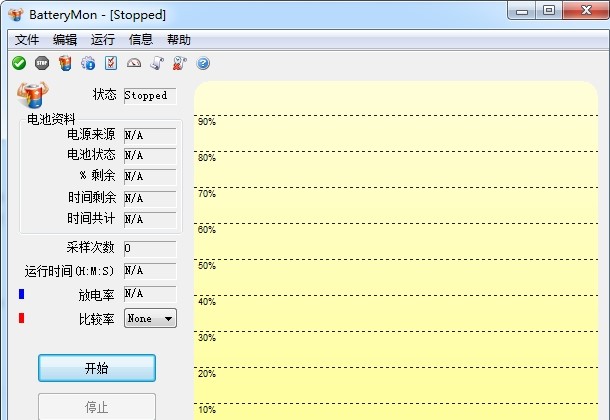Click the 时间共计 N/A field

coord(150,219)
